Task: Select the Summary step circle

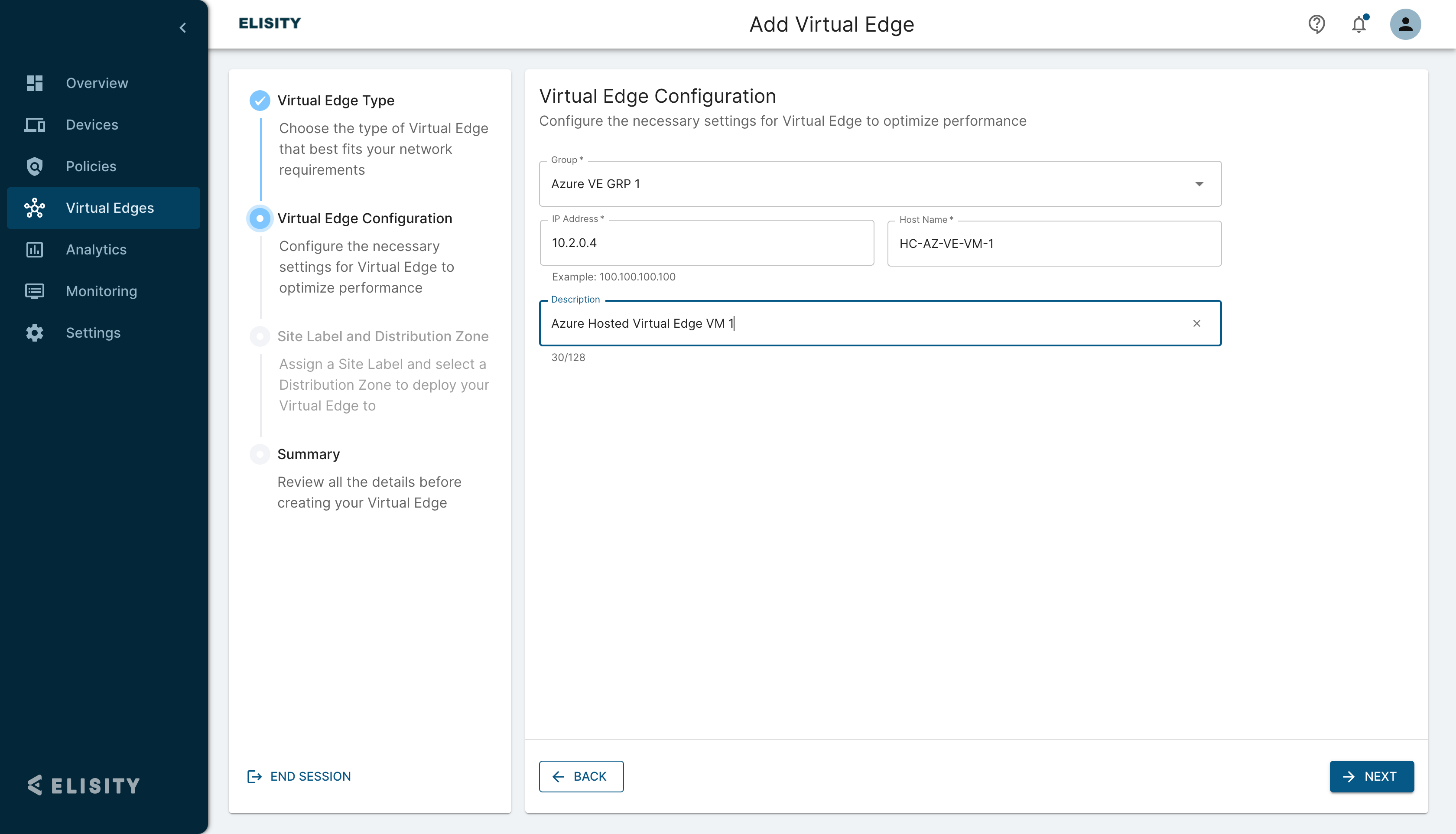Action: [260, 454]
